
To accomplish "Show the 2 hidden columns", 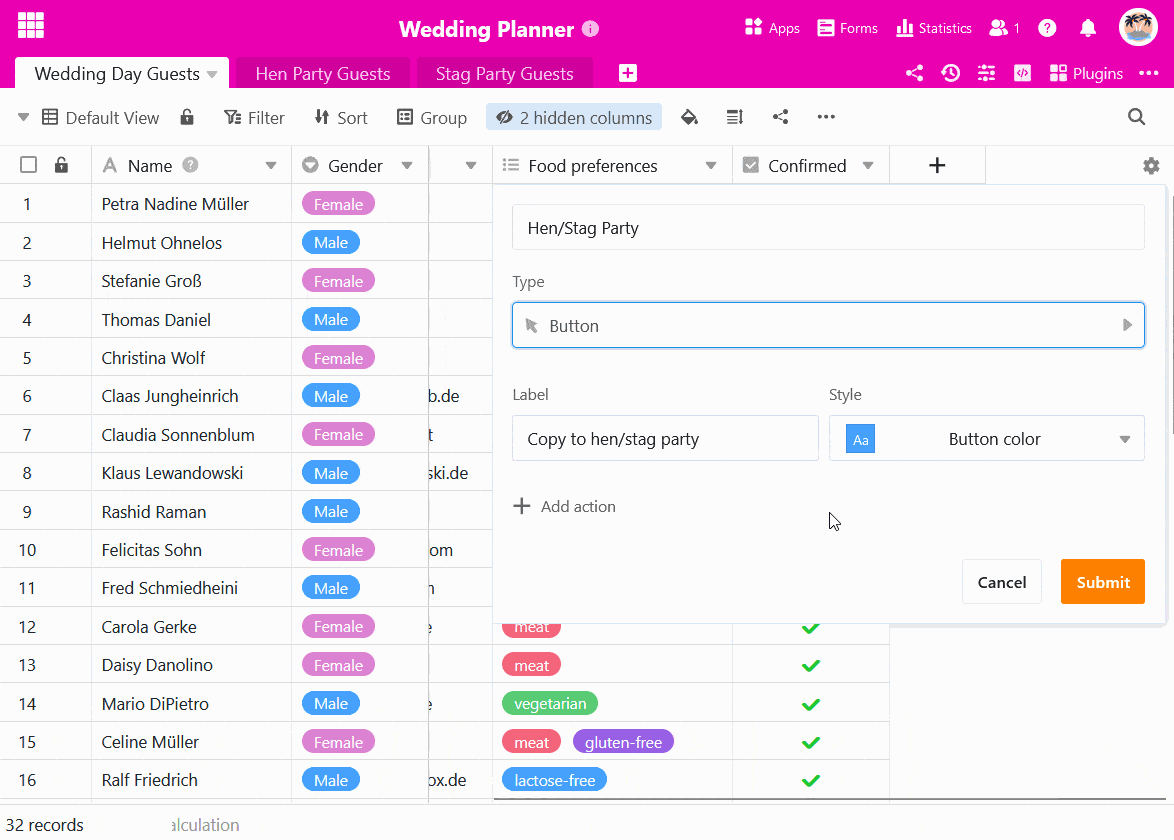I will point(574,117).
